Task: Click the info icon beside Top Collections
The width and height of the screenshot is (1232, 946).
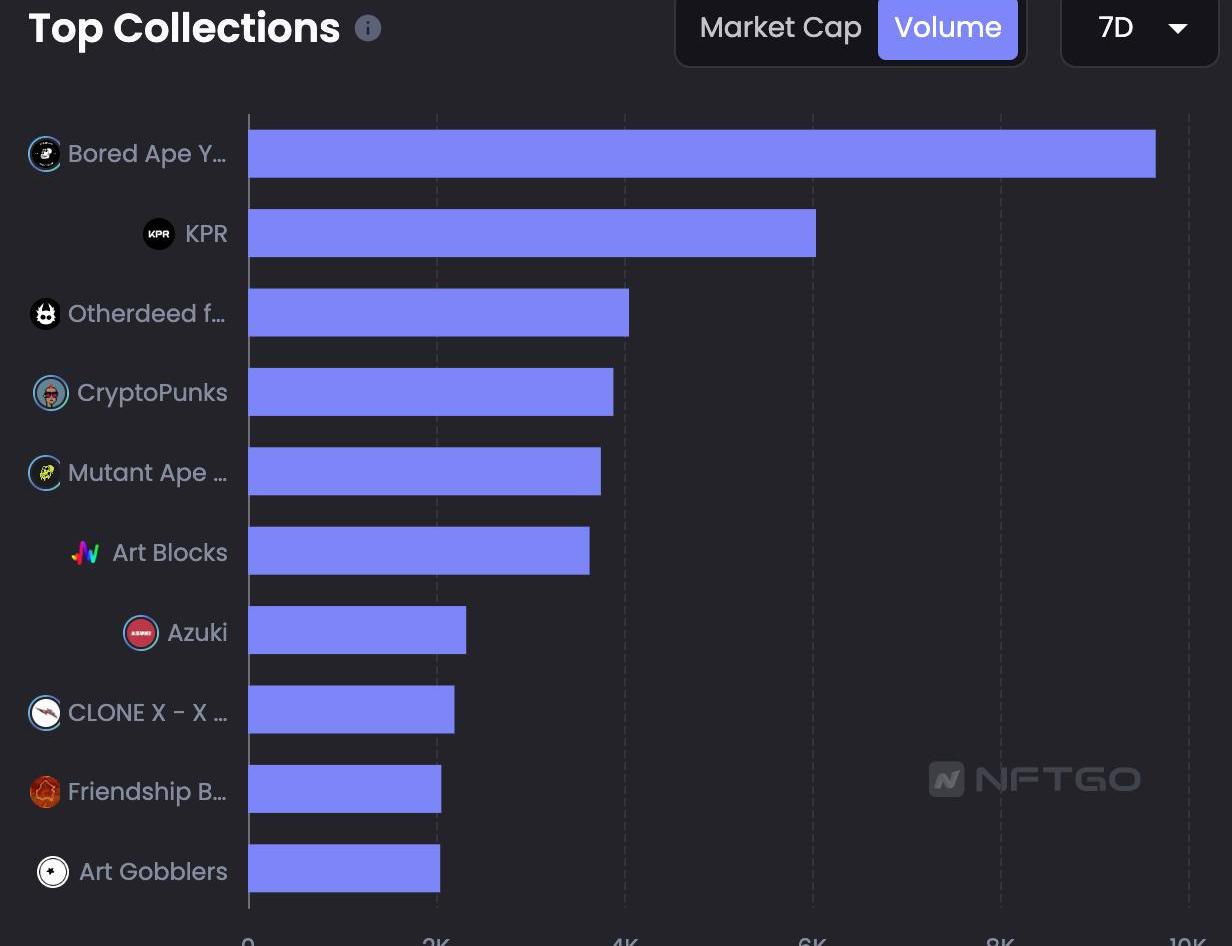Action: pos(368,28)
